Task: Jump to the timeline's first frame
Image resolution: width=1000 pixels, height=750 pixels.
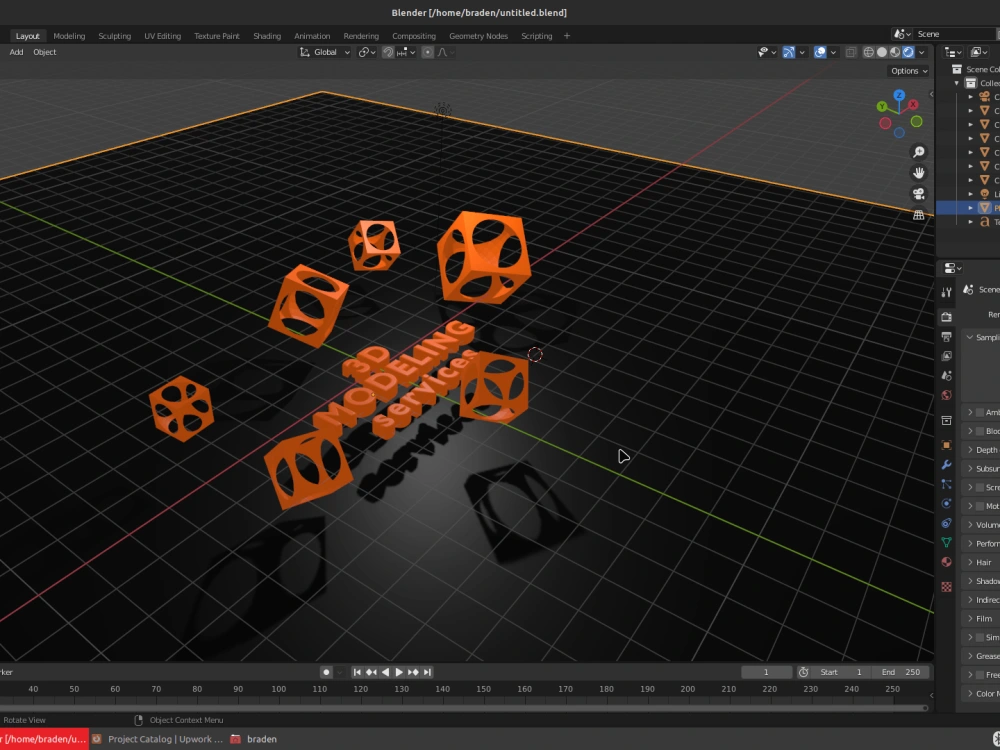Action: (x=357, y=672)
